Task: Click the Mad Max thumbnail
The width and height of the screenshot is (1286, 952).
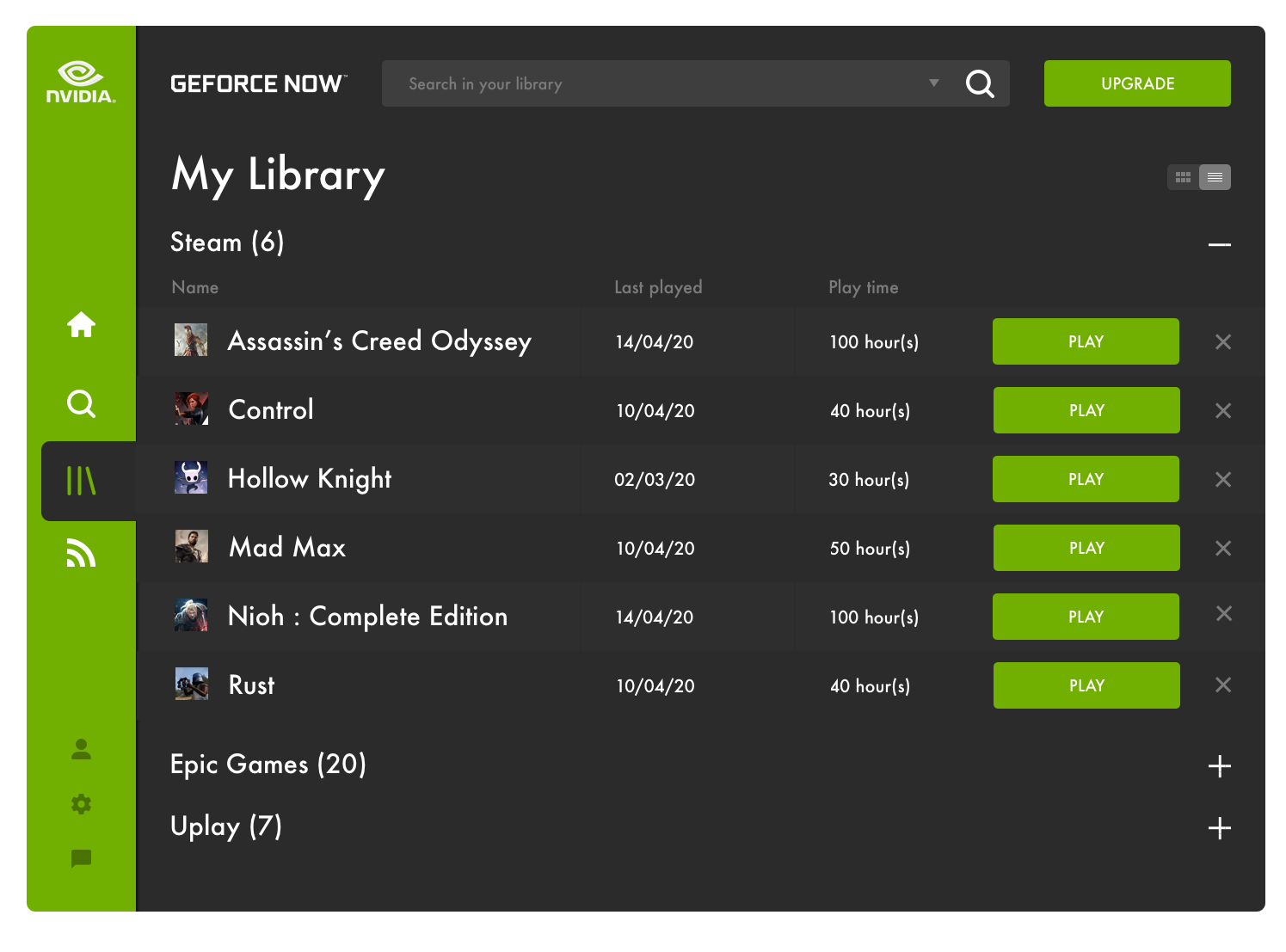Action: [x=192, y=546]
